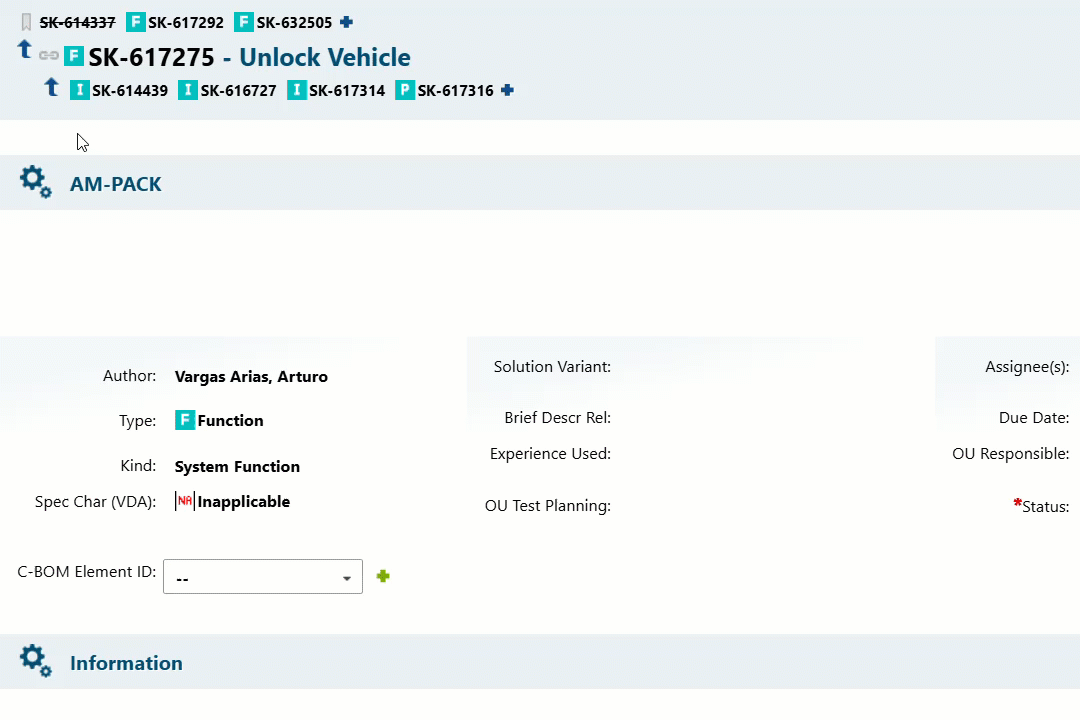The height and width of the screenshot is (720, 1080).
Task: Click the chain link icon beside SK-617275
Action: (x=48, y=56)
